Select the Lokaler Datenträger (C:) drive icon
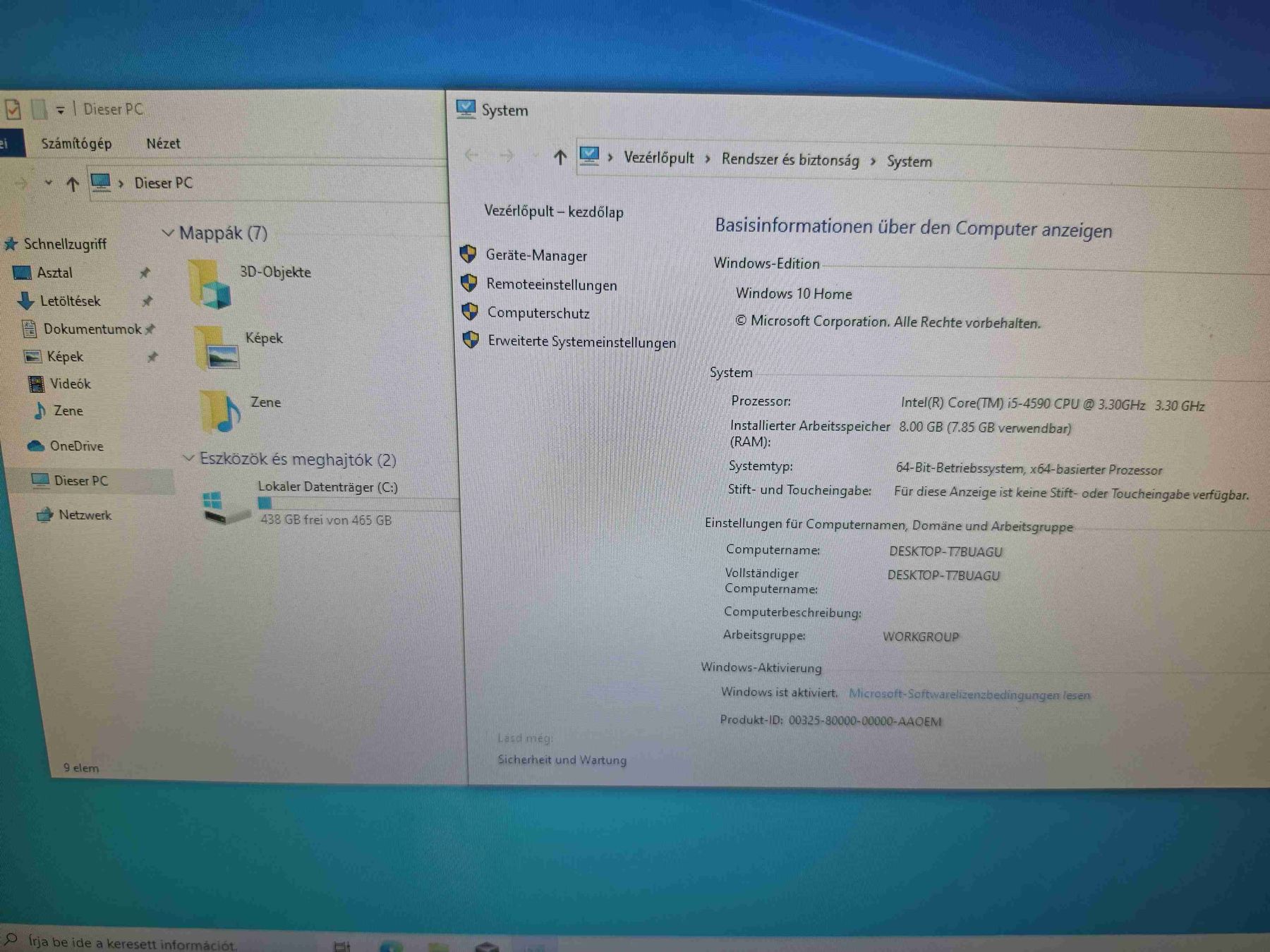 pos(226,508)
